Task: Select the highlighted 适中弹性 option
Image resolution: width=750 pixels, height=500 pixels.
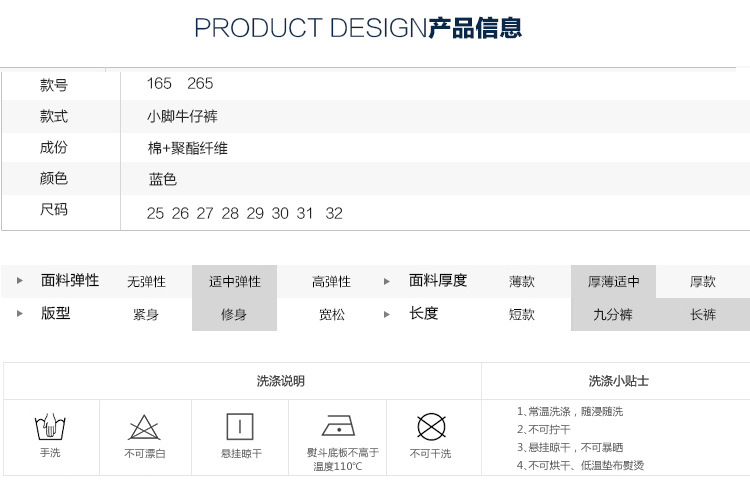Action: [x=234, y=281]
